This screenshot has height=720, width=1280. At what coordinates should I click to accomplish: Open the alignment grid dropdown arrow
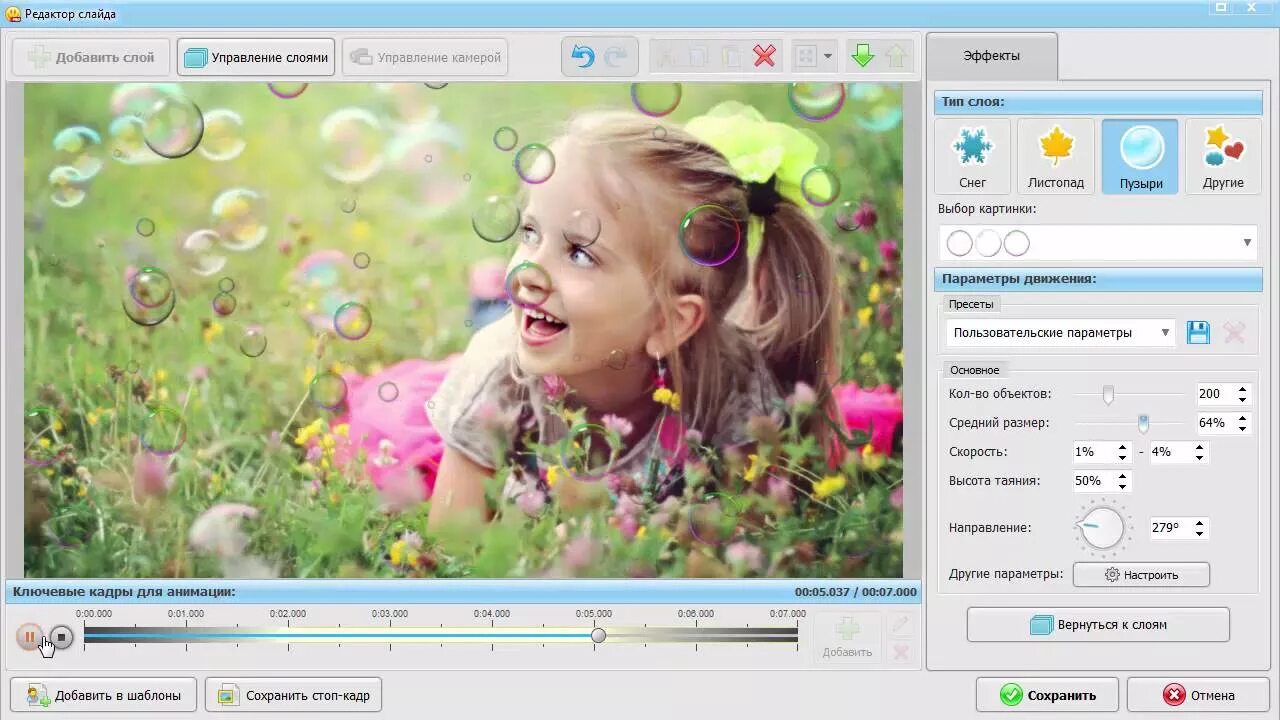click(827, 57)
